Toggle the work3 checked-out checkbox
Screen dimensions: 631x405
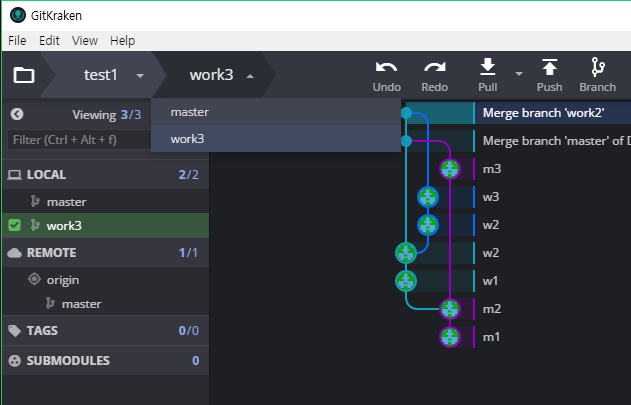coord(14,225)
